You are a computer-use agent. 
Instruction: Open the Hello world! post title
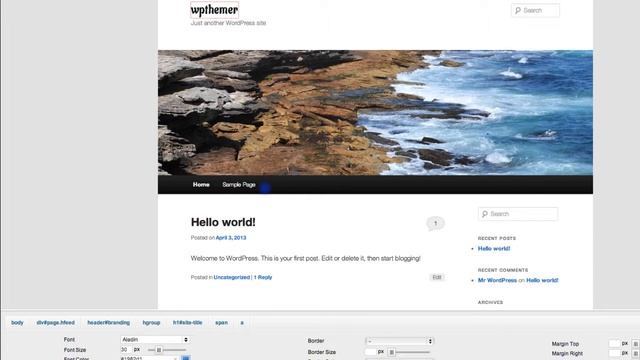223,222
